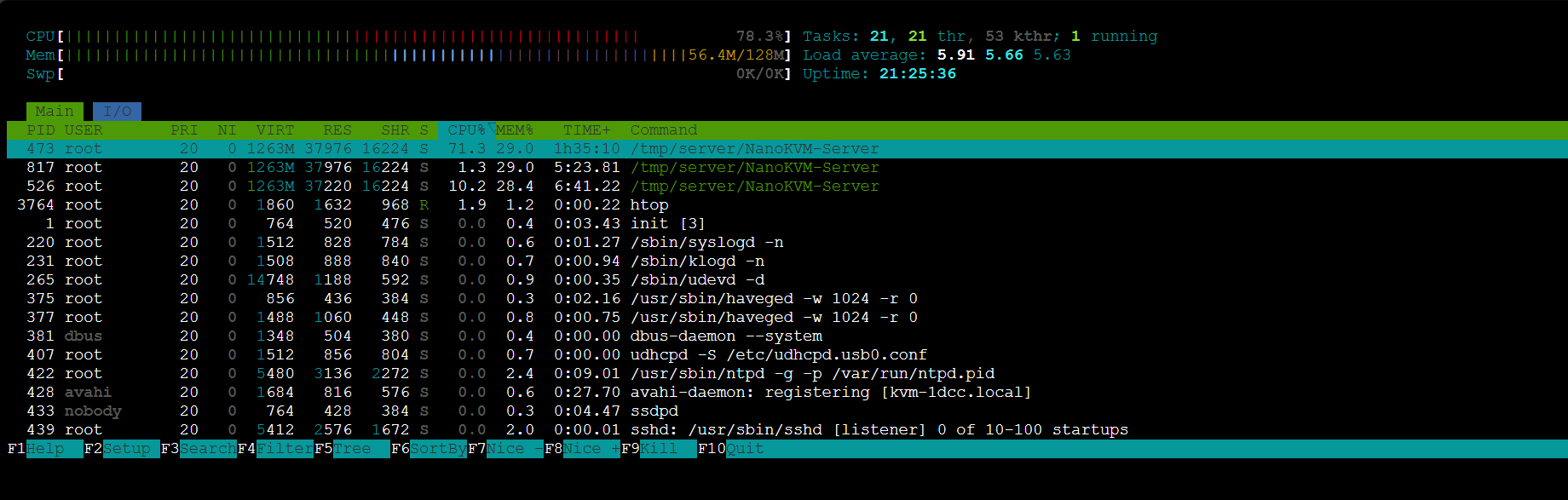Select the ssdpd process row
Screen dimensions: 1568x500
(x=787, y=411)
